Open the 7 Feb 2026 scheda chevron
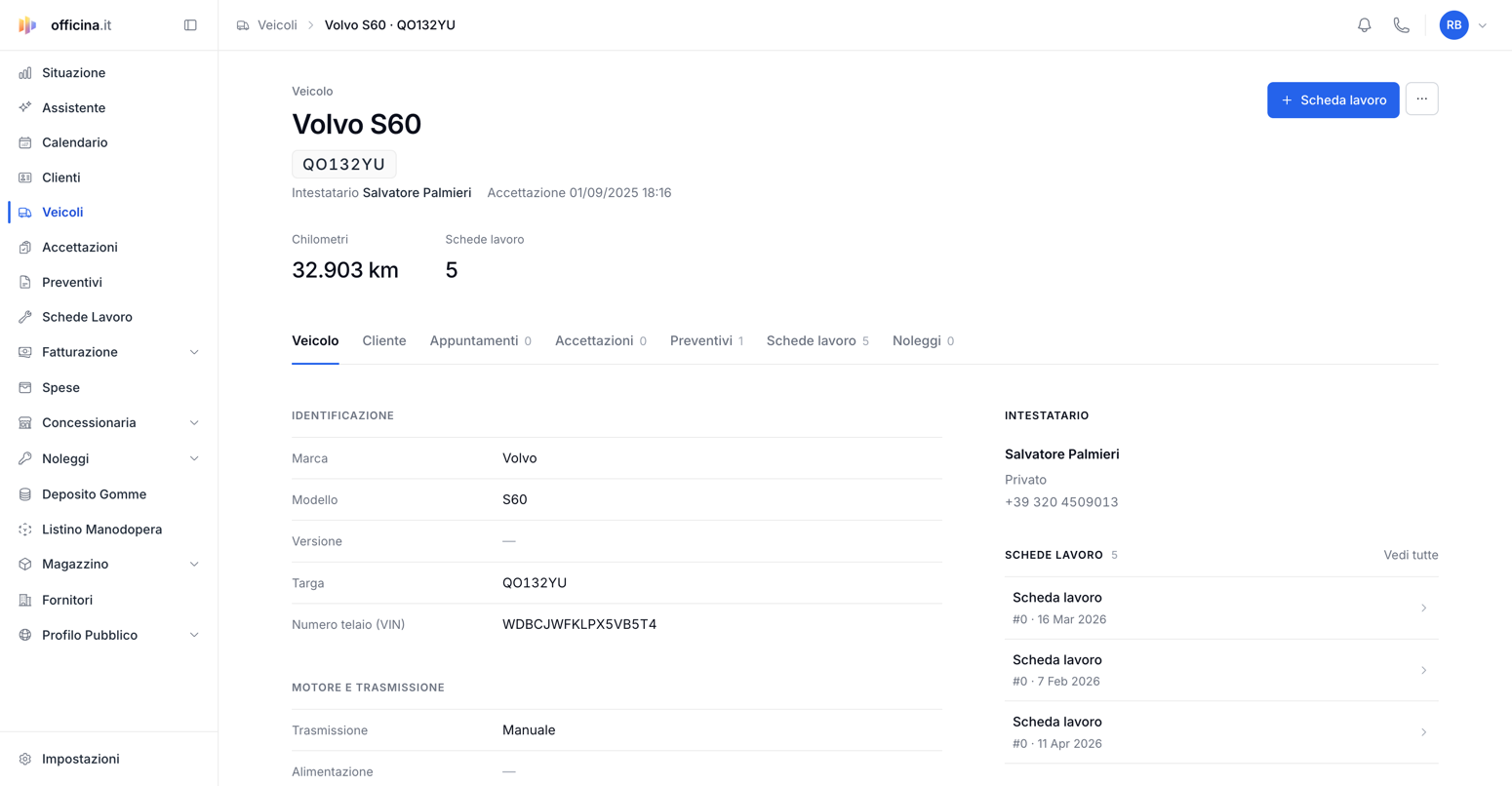The height and width of the screenshot is (786, 1512). (x=1424, y=671)
